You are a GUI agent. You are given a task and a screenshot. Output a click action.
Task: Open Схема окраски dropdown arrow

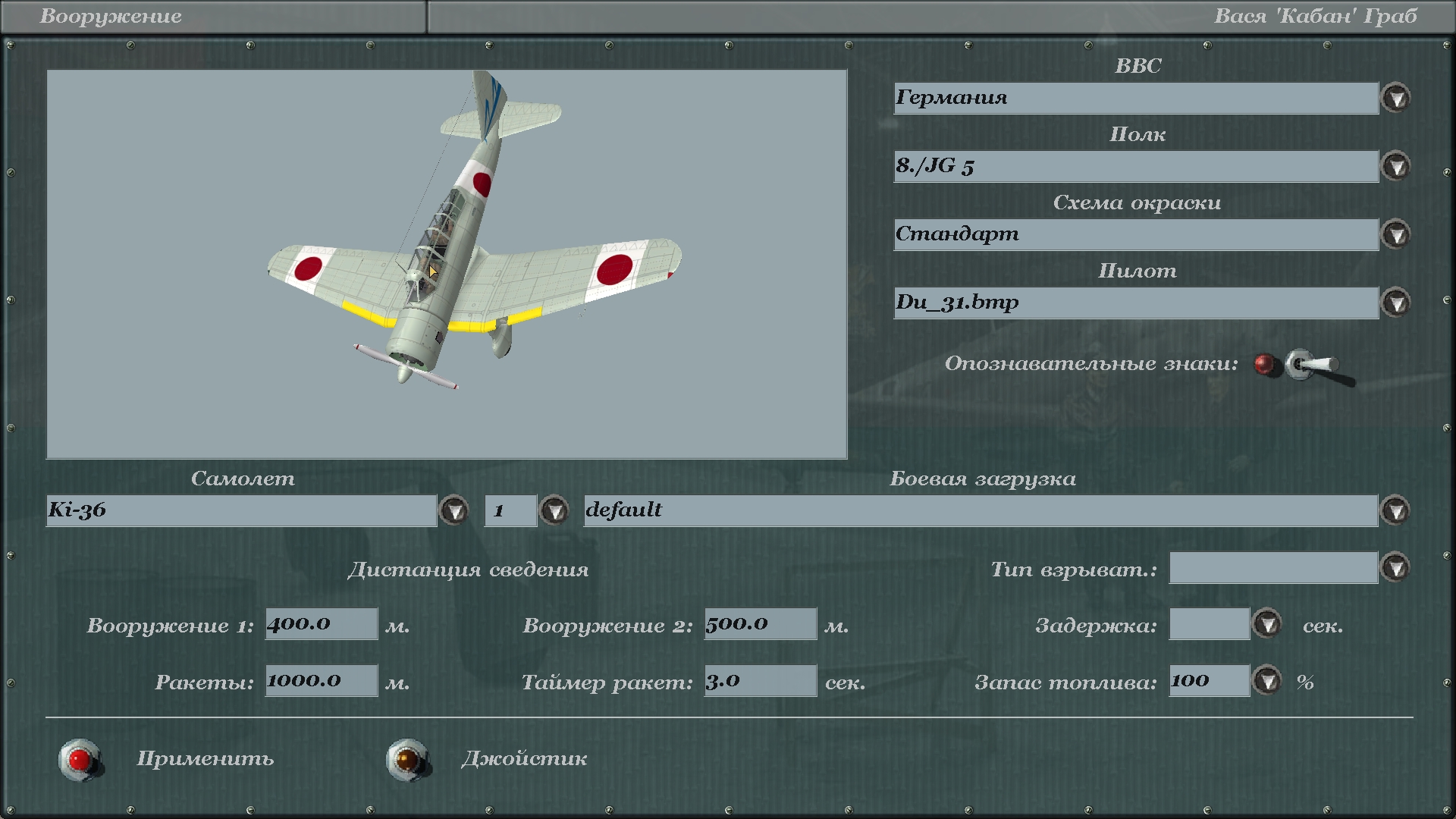[1395, 235]
